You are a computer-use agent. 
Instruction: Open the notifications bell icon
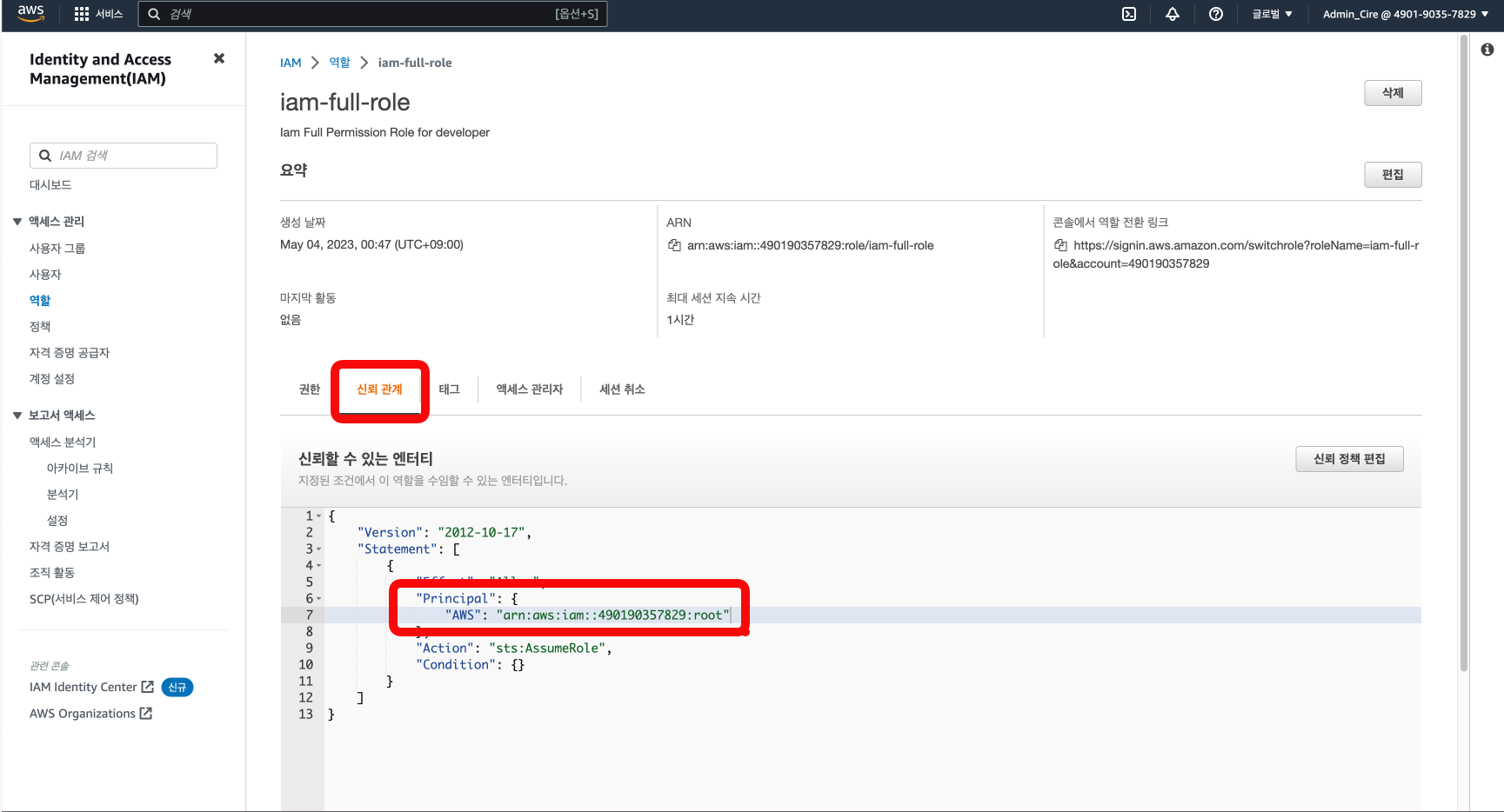(1173, 14)
